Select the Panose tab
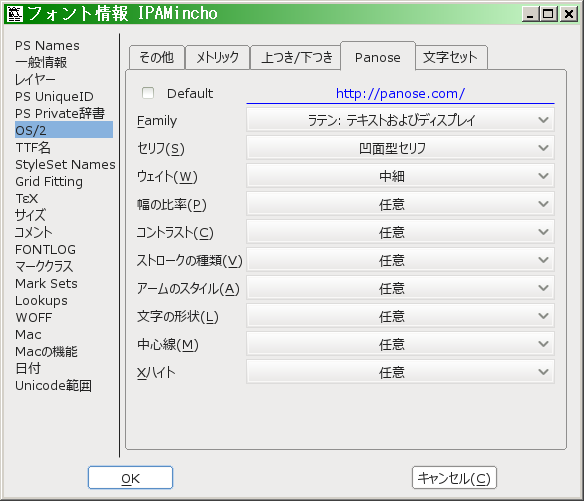This screenshot has height=501, width=584. tap(378, 57)
